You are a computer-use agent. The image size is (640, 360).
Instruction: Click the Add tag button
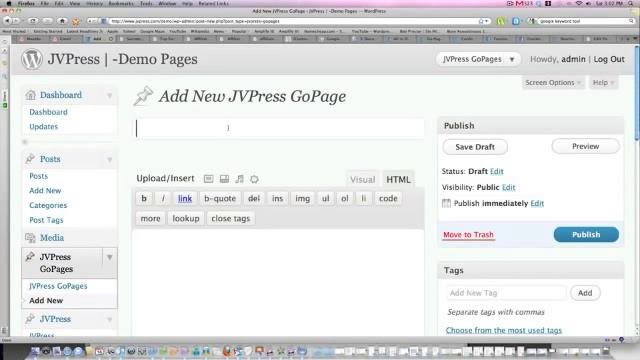point(585,293)
